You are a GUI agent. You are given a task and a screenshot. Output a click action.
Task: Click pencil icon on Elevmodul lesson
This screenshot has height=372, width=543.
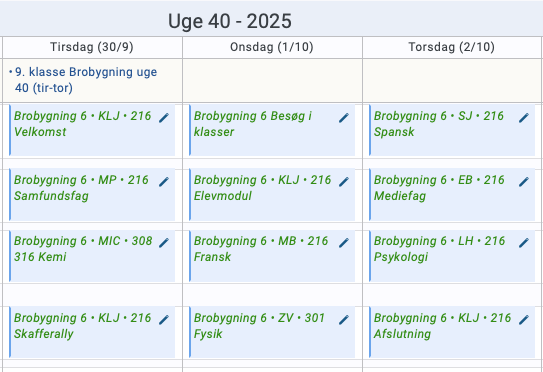point(344,182)
